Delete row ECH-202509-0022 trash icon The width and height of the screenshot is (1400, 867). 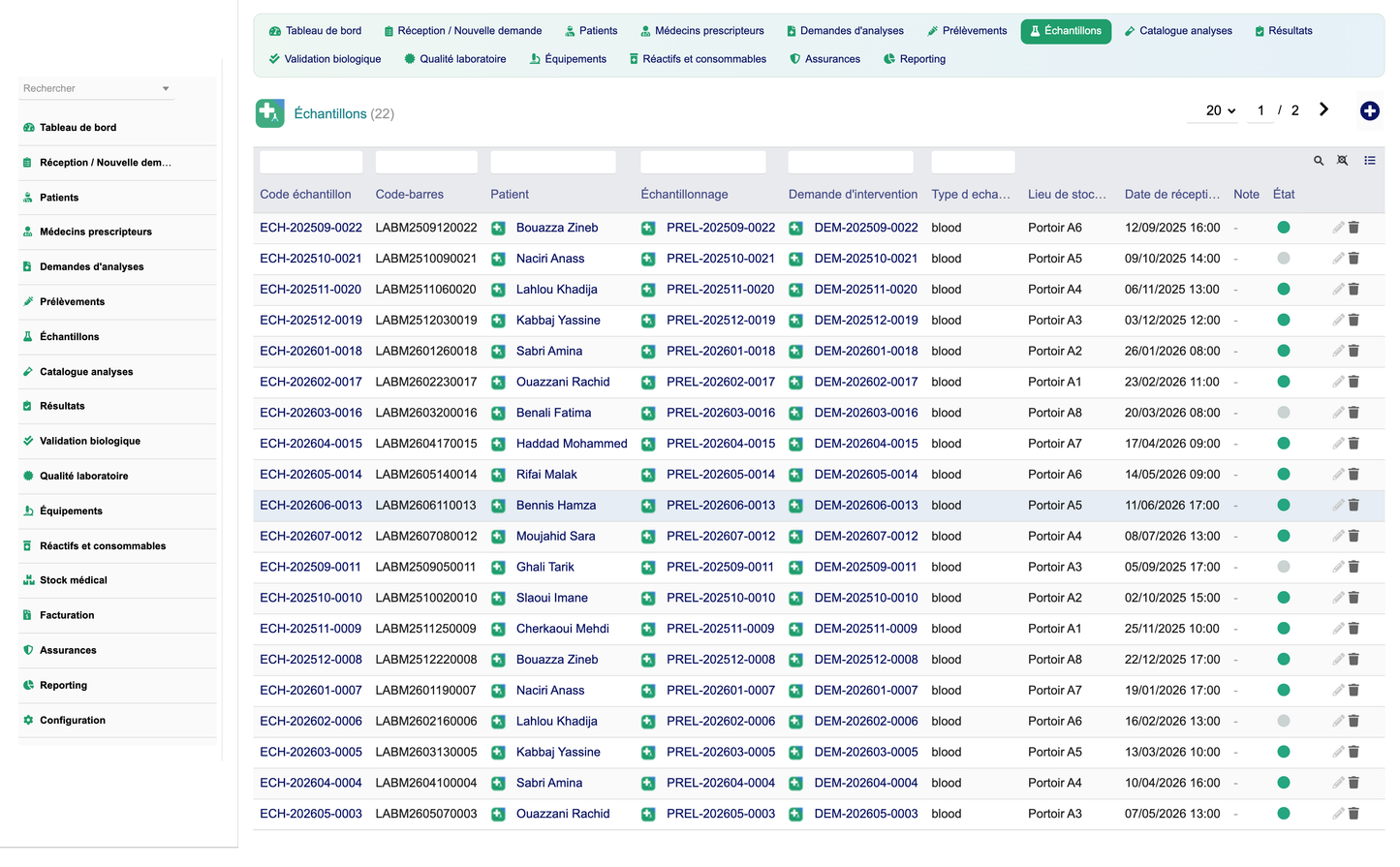click(x=1353, y=228)
